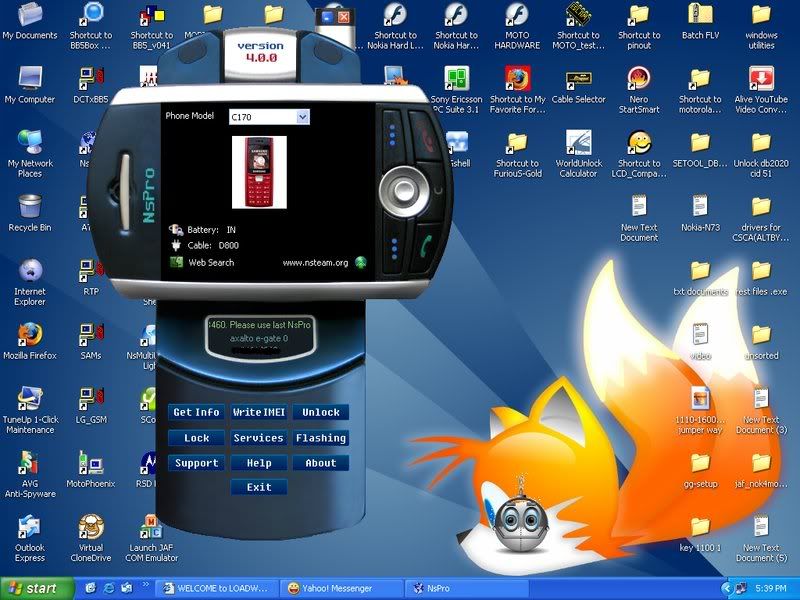
Task: Select the My Computer desktop icon
Action: (30, 85)
